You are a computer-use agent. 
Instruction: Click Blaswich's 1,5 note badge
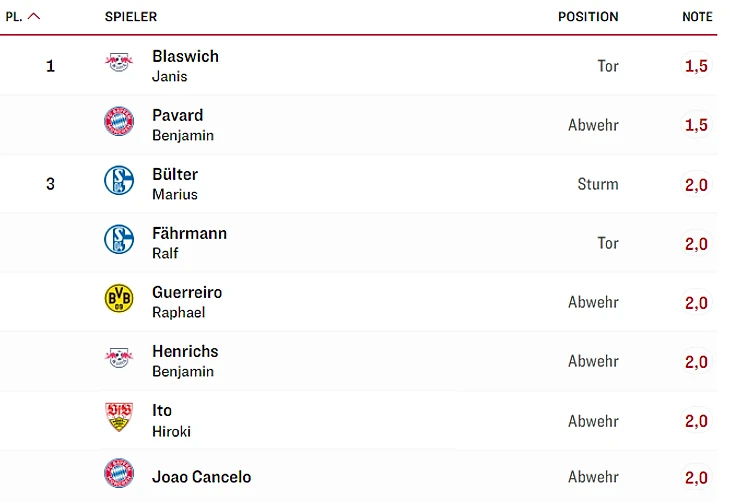696,66
